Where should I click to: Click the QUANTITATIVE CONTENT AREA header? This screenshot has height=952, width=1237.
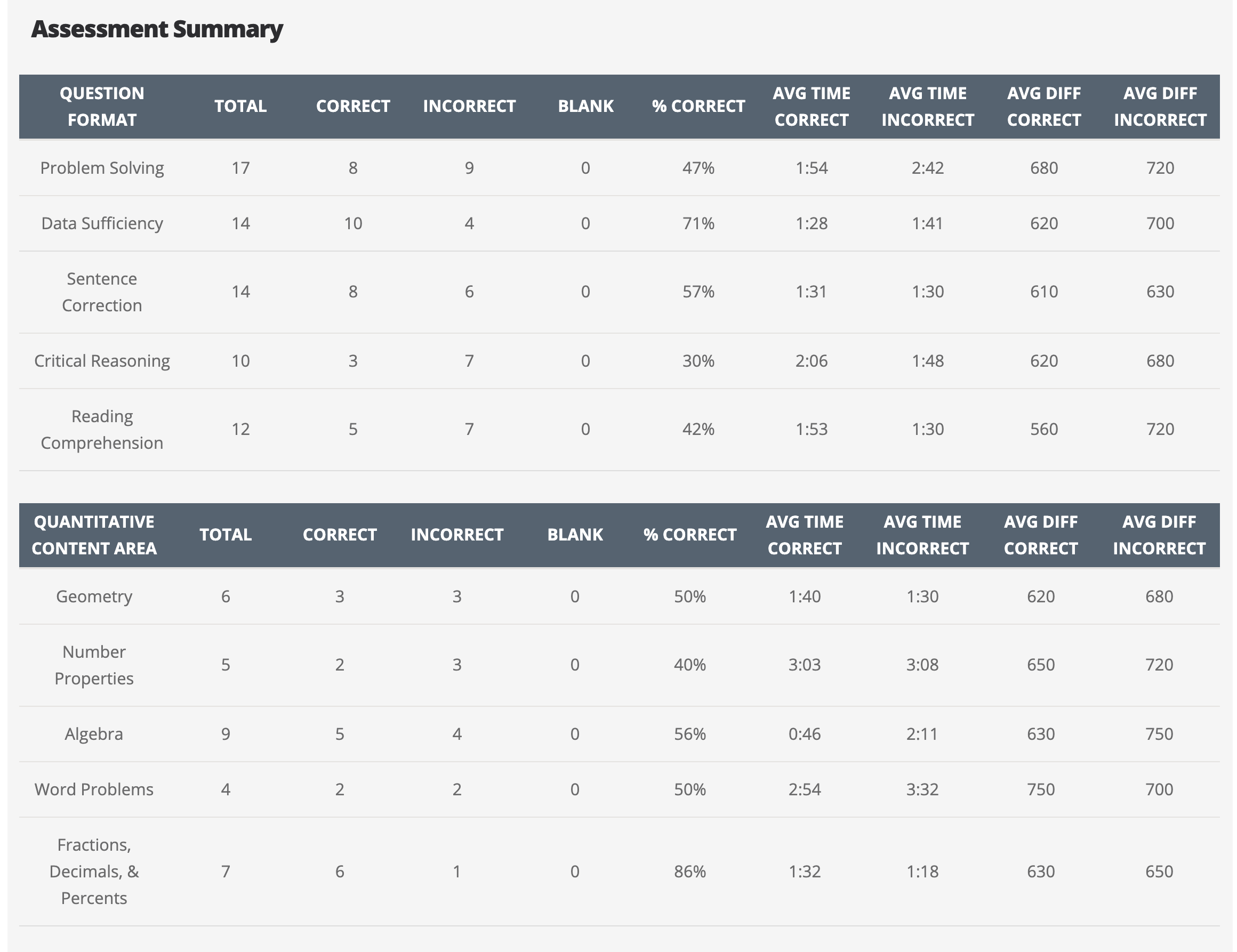[94, 535]
